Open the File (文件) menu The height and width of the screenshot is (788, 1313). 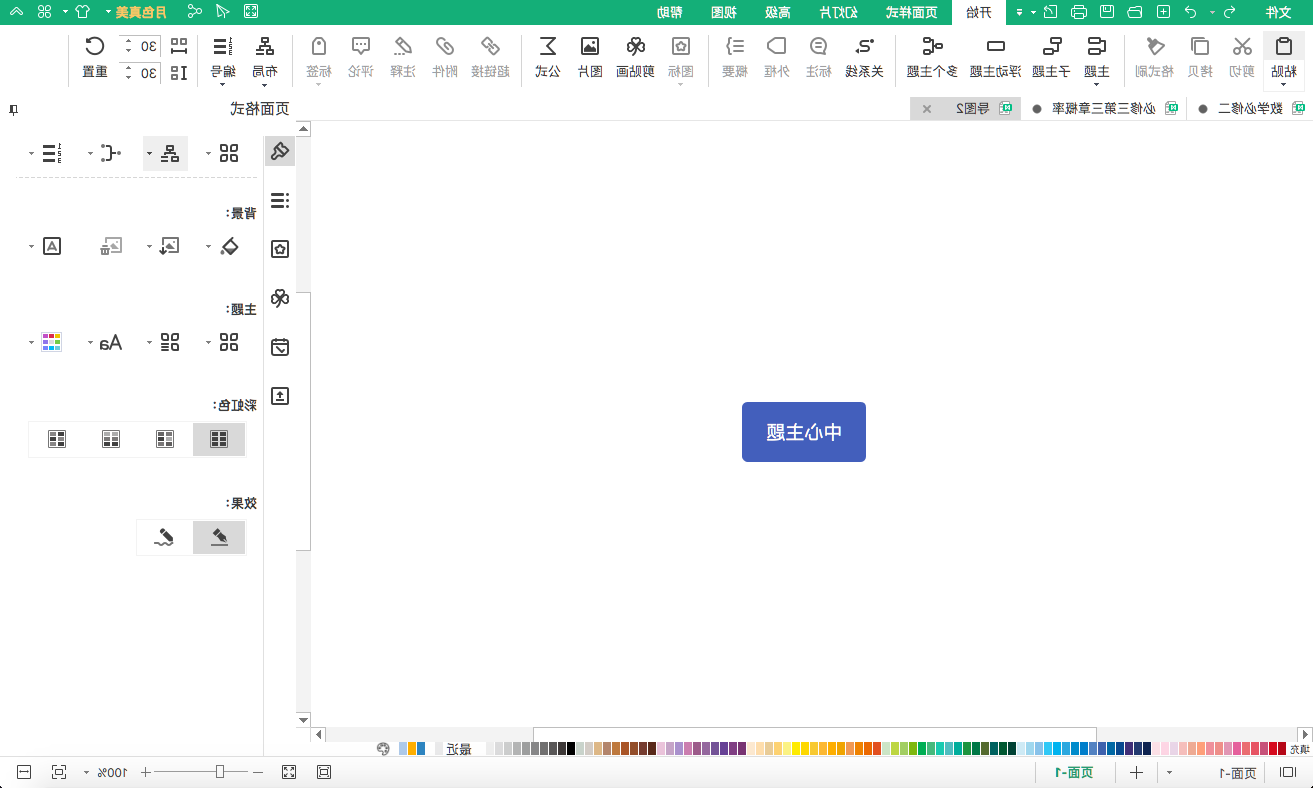1279,12
